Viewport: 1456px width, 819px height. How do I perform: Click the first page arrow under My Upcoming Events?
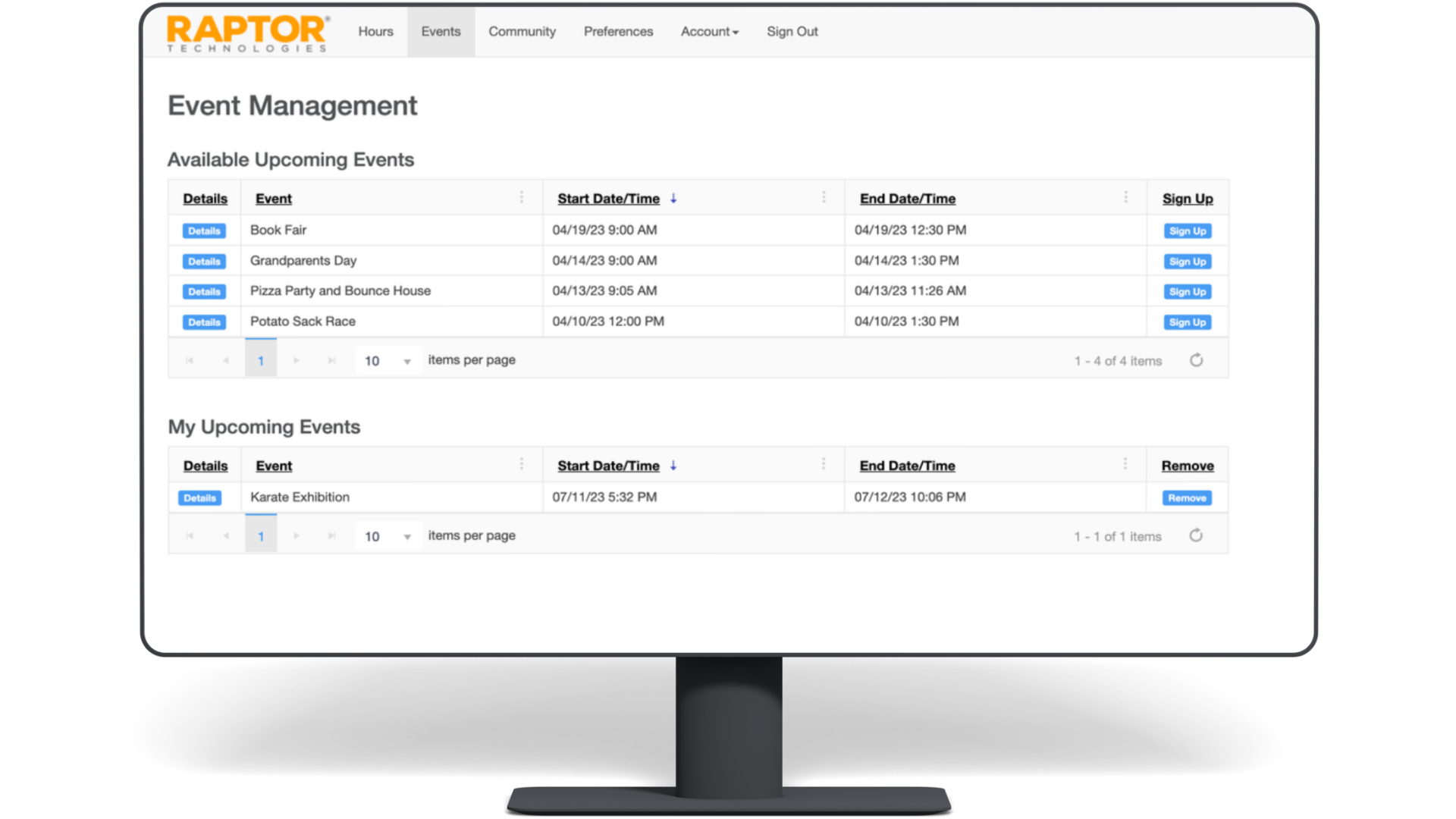point(190,535)
